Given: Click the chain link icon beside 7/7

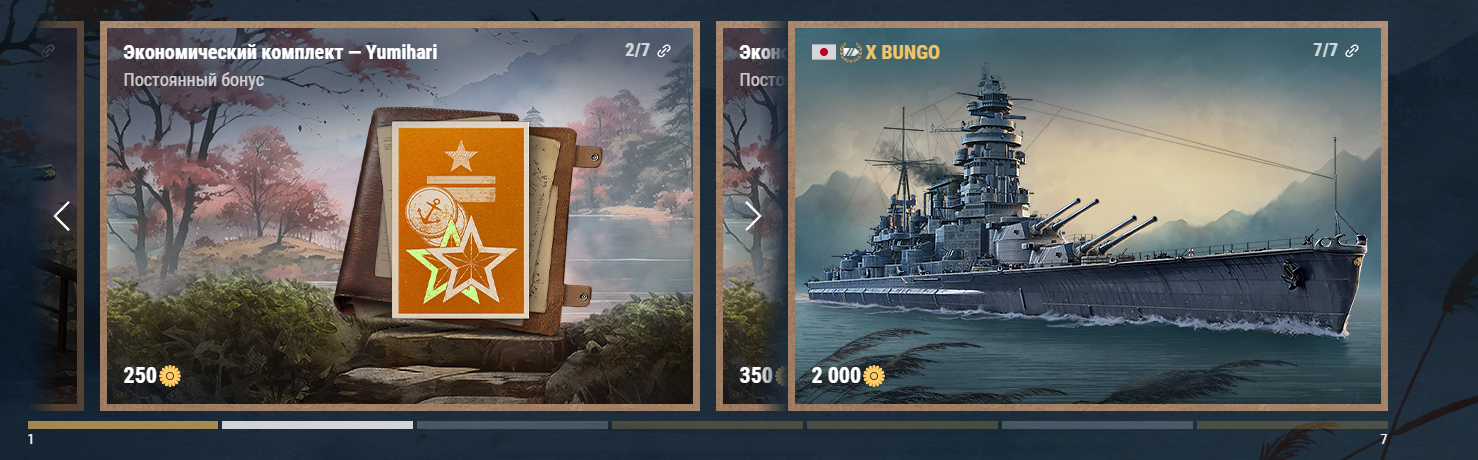Looking at the screenshot, I should [1352, 51].
